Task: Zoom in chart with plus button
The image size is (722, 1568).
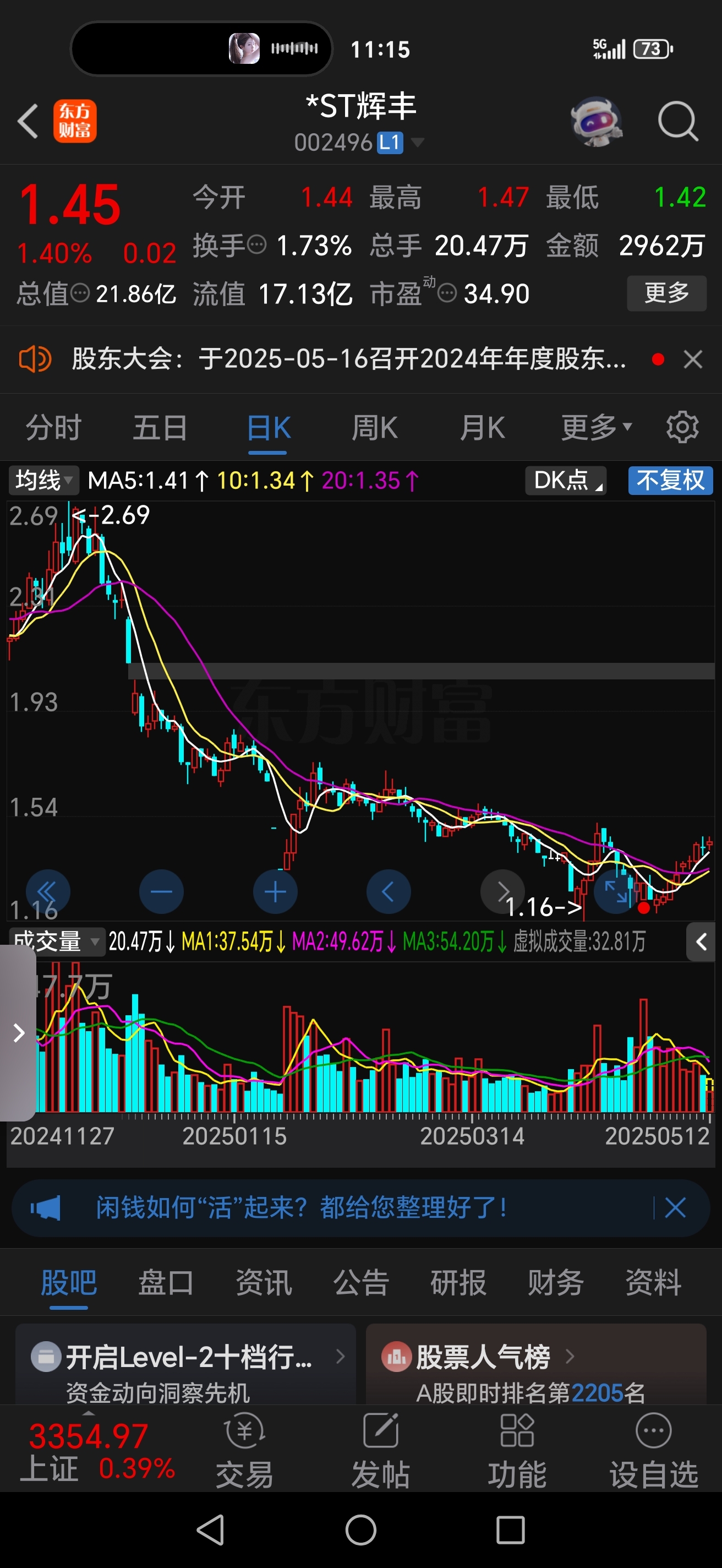Action: (x=275, y=892)
